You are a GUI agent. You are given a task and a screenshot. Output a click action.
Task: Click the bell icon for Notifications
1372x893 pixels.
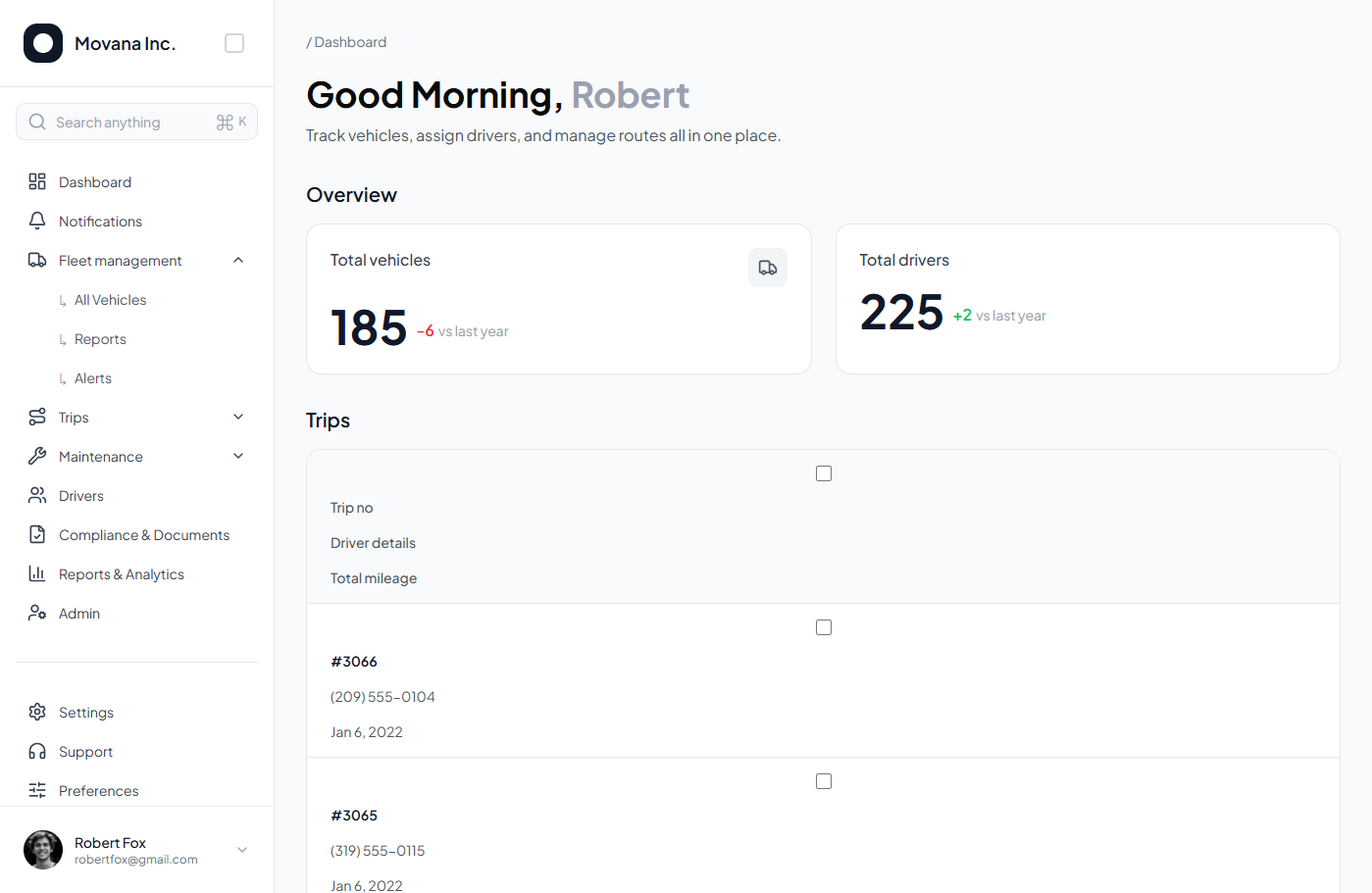37,222
